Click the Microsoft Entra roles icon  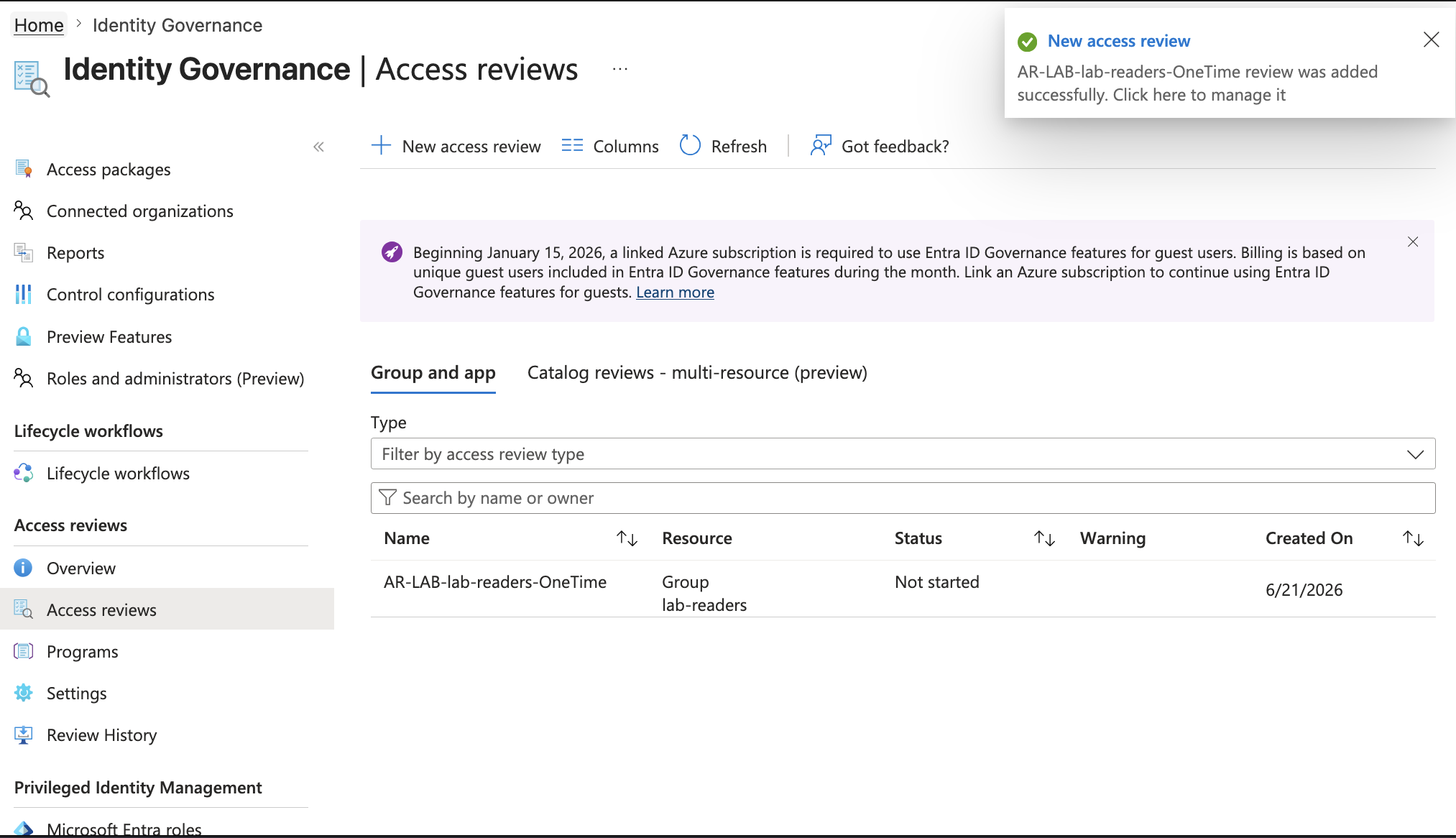[x=24, y=829]
